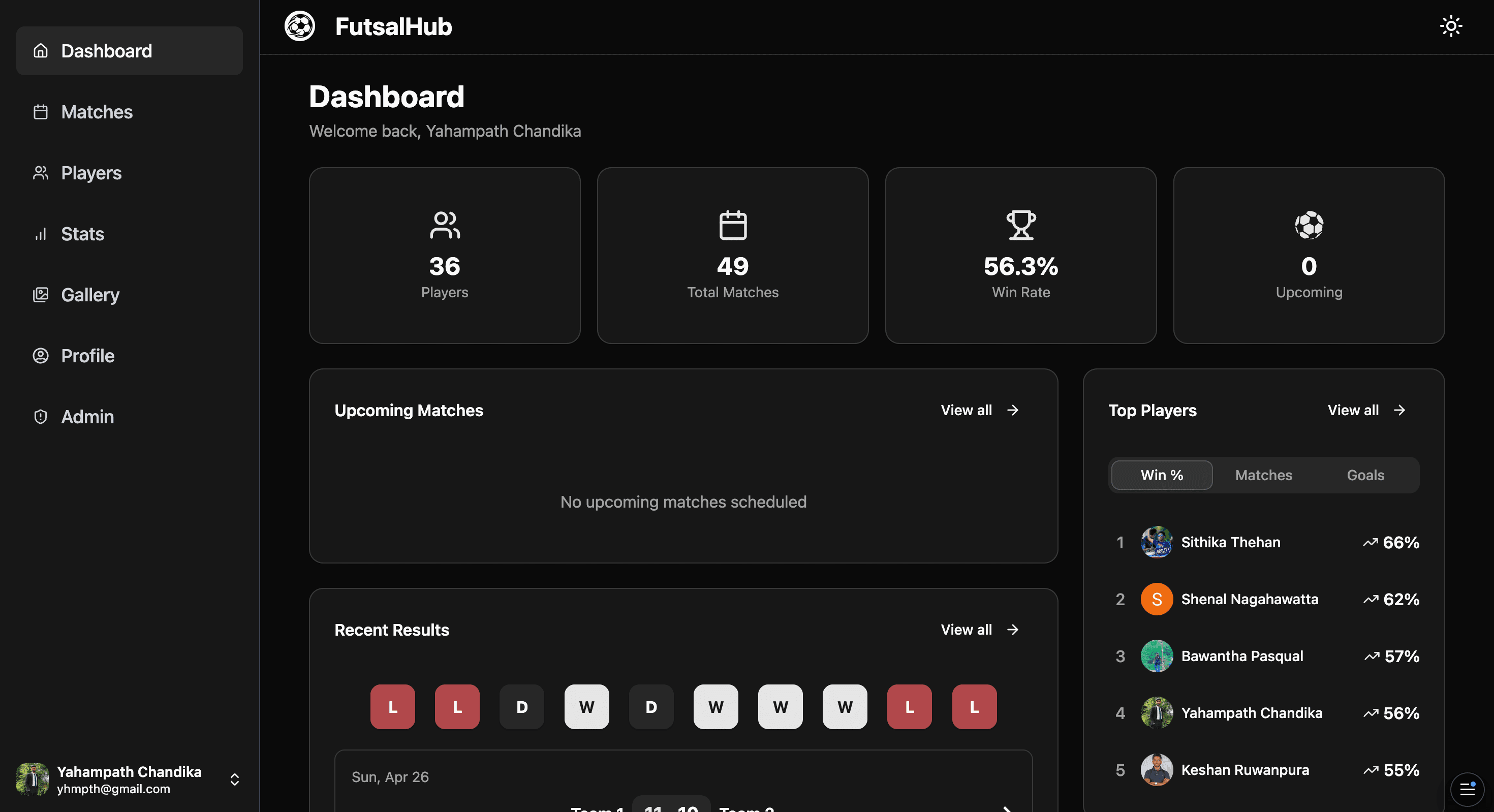The image size is (1494, 812).
Task: Navigate to Gallery in sidebar
Action: click(130, 295)
